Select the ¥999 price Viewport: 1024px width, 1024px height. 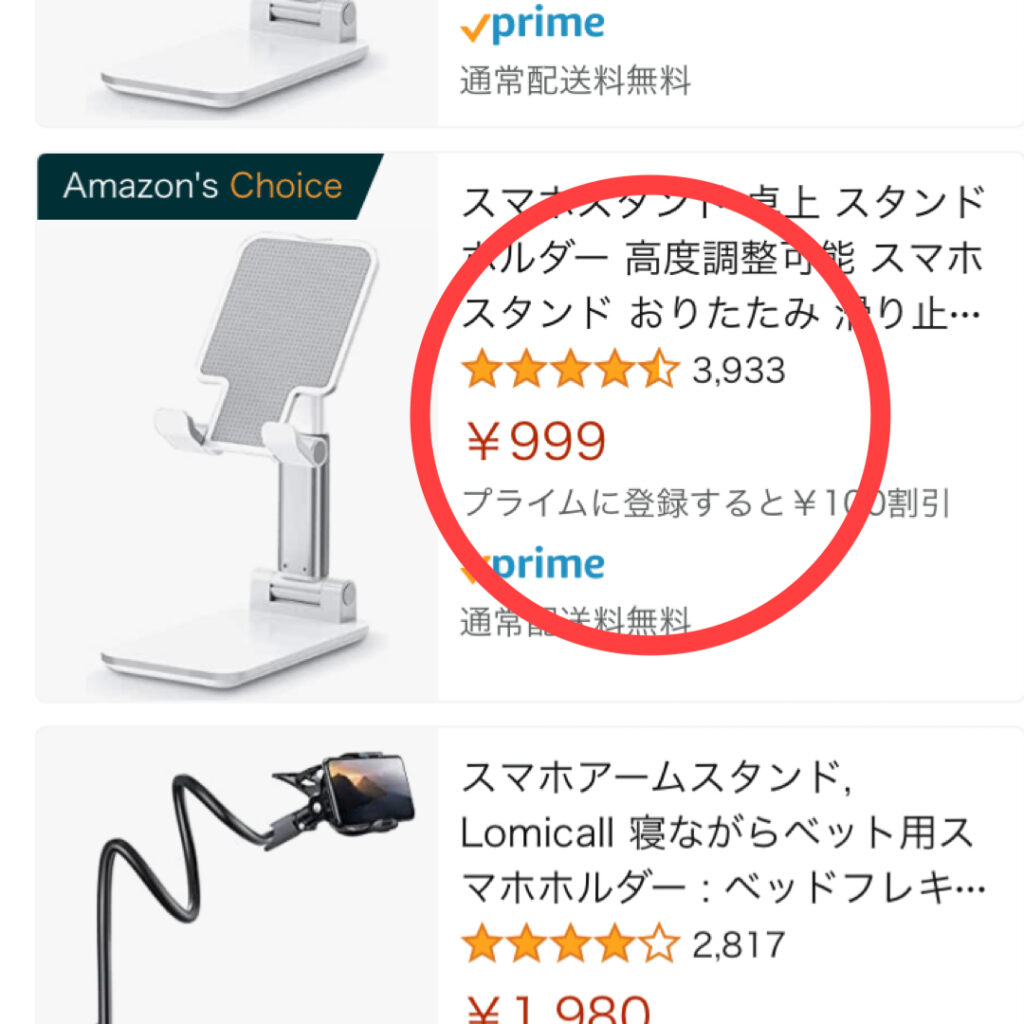[536, 441]
